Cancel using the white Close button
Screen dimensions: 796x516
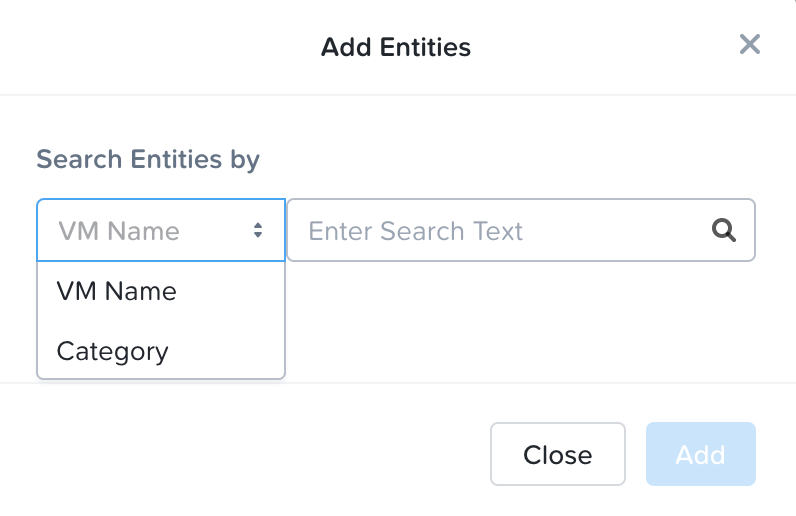pos(557,454)
